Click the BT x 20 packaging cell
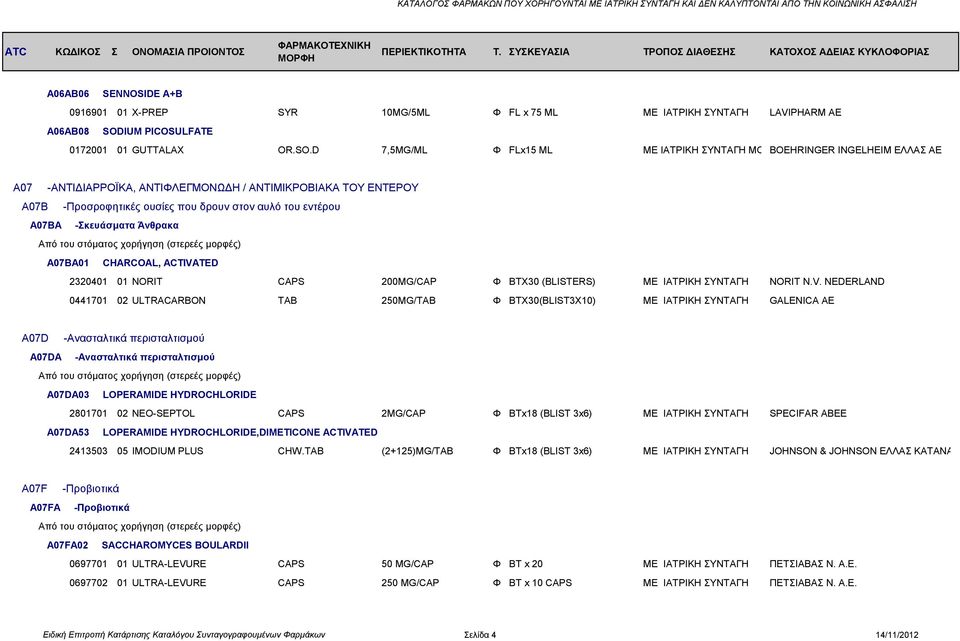The height and width of the screenshot is (641, 960). (525, 564)
